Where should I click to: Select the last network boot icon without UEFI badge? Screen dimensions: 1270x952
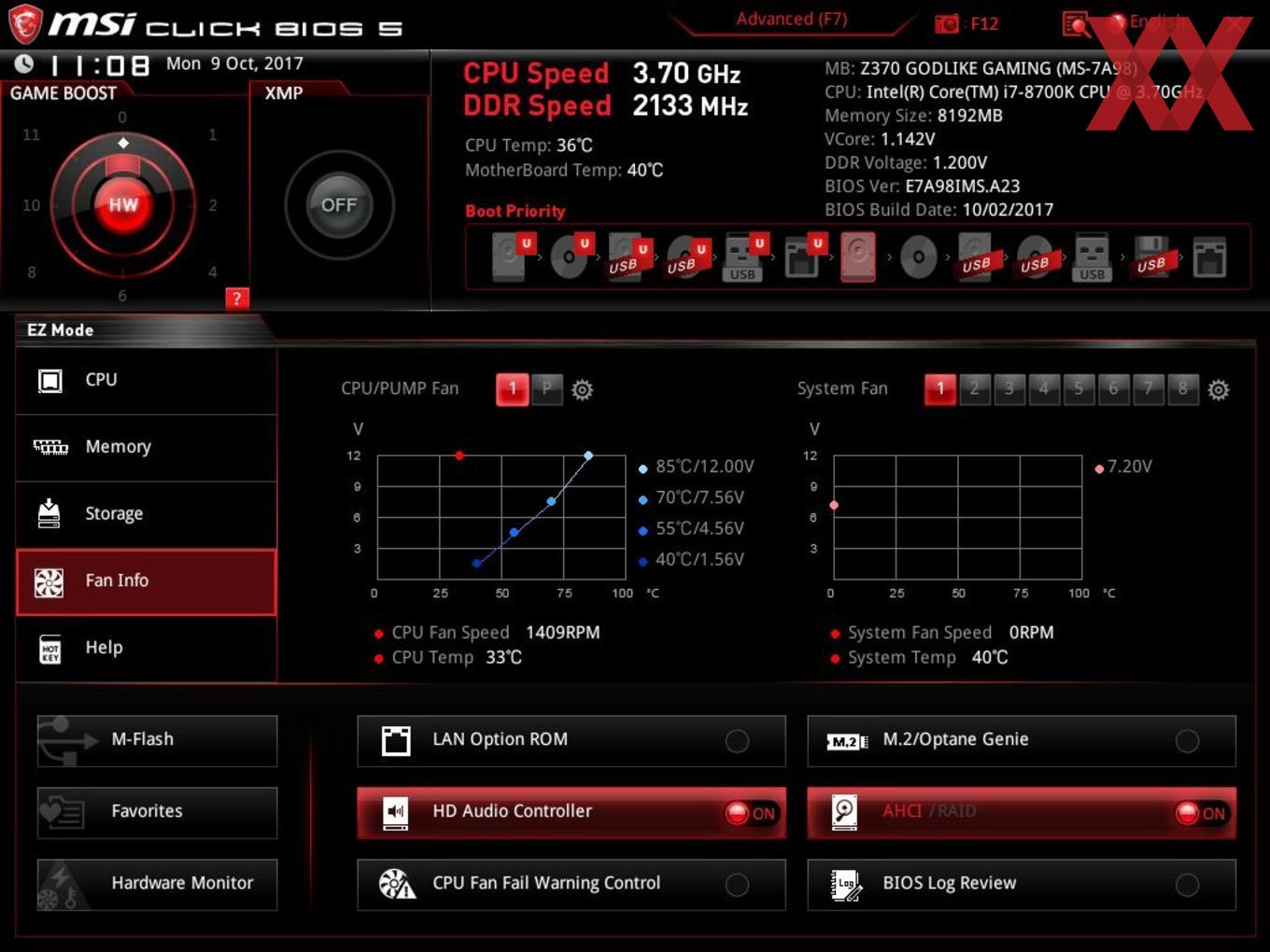[x=1209, y=258]
